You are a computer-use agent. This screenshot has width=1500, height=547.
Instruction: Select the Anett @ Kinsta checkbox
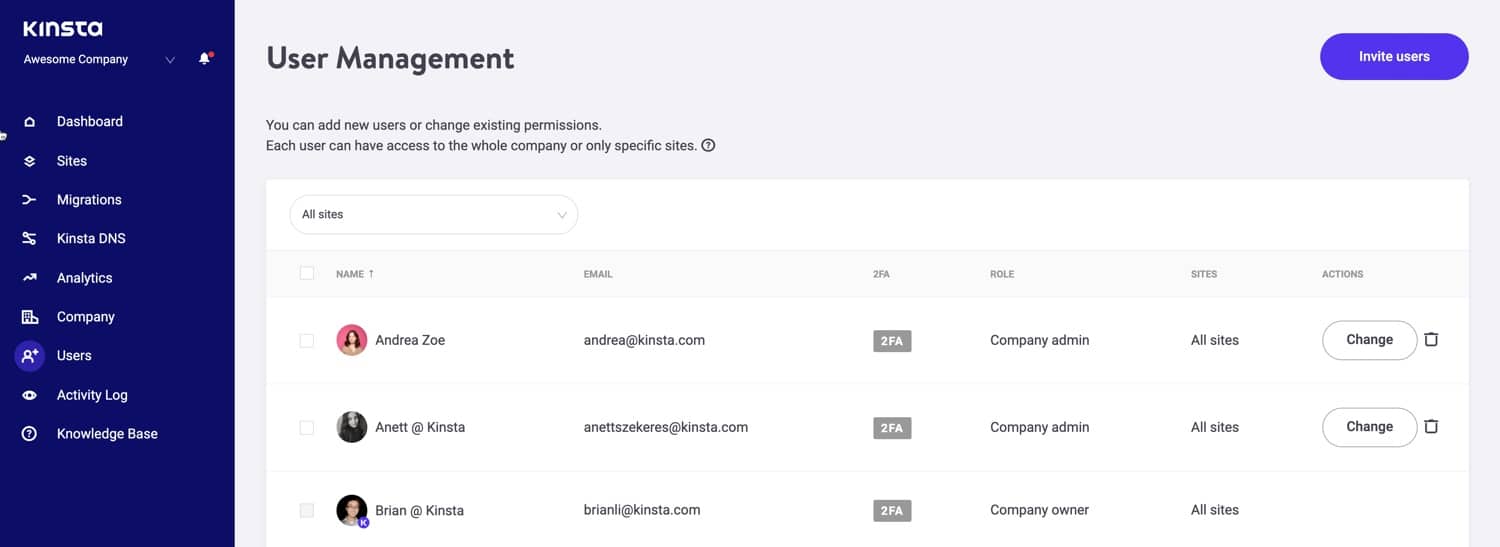click(x=307, y=428)
